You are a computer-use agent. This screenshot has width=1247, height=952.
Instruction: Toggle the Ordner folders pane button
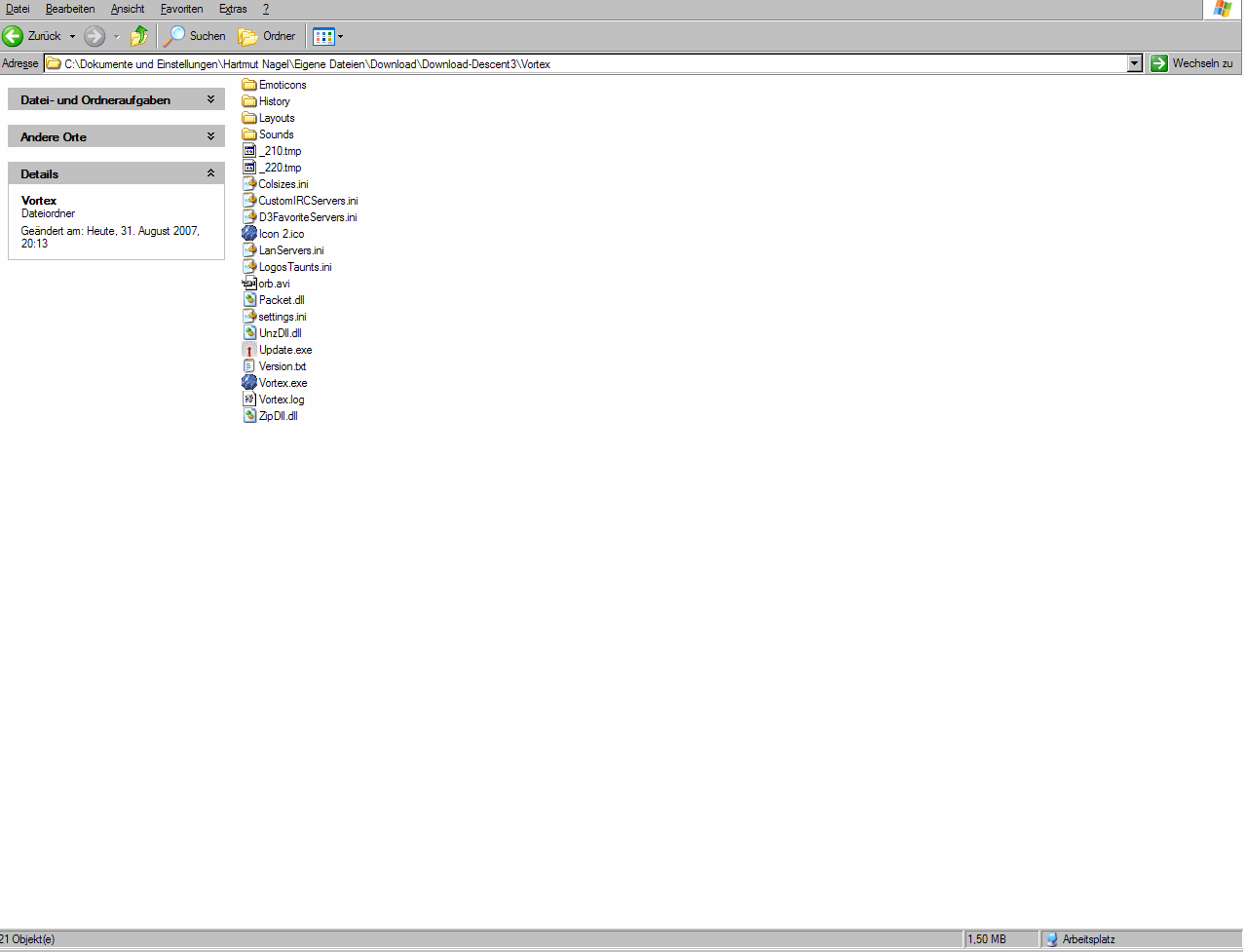(268, 36)
